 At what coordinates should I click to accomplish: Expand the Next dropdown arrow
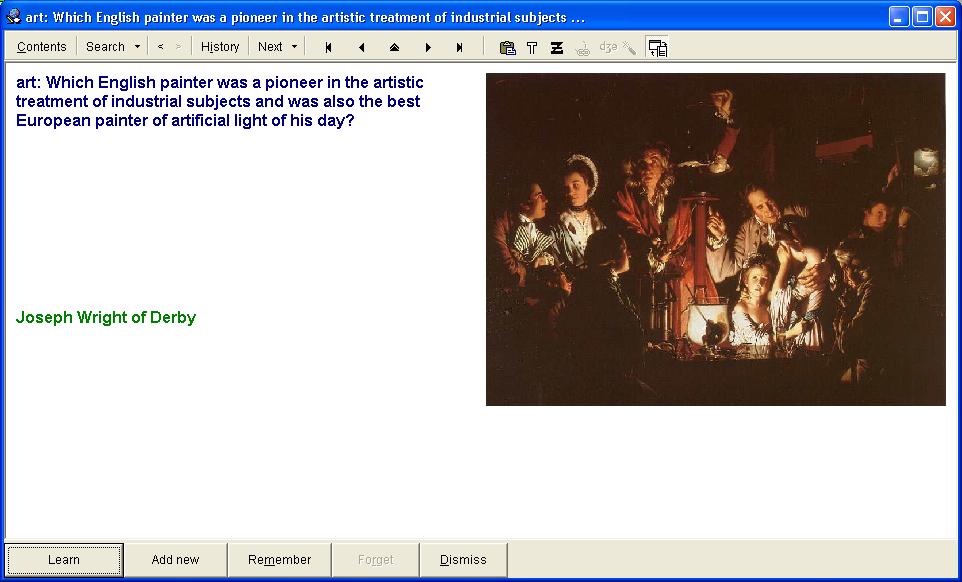click(x=294, y=47)
